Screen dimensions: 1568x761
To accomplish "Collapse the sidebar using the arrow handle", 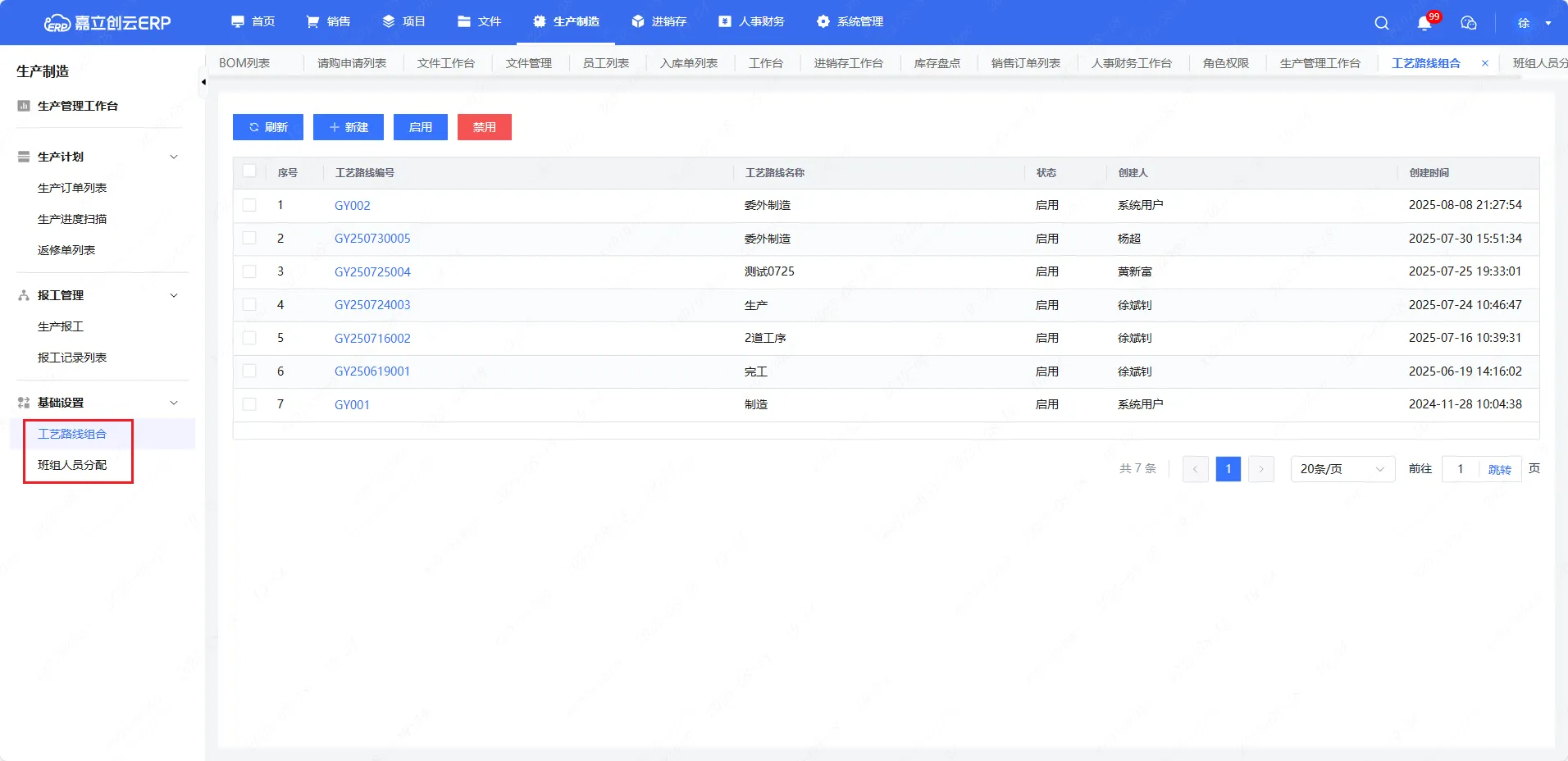I will [203, 82].
